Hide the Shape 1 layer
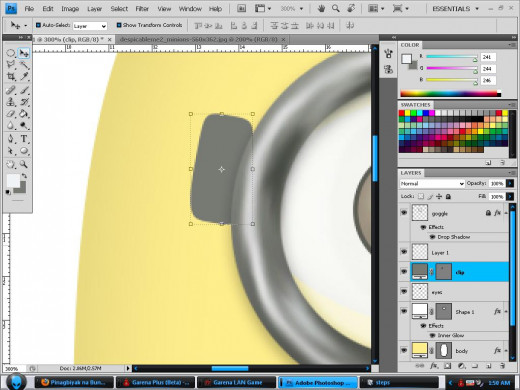520x390 pixels. 404,311
